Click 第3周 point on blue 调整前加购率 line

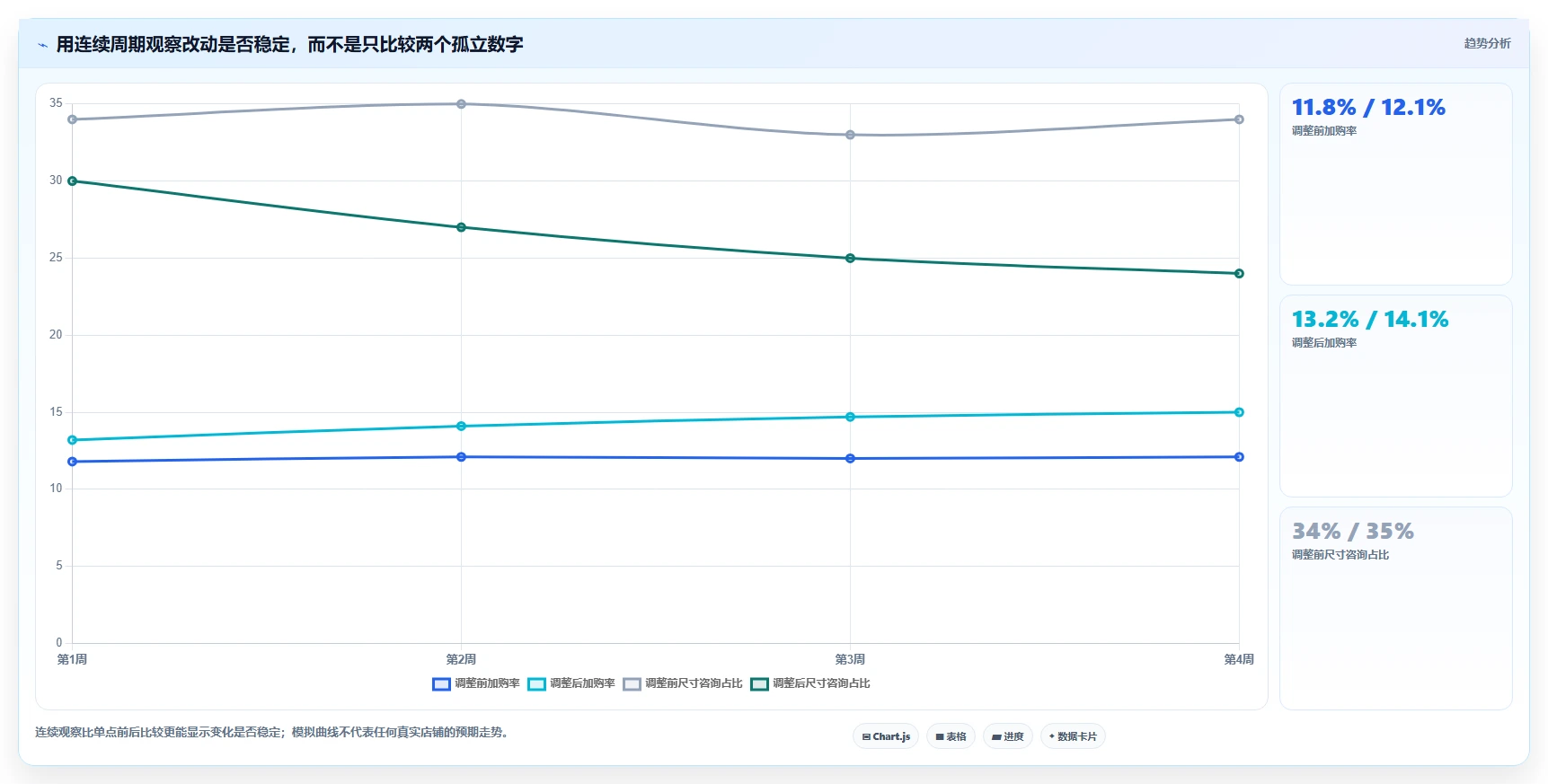tap(850, 459)
